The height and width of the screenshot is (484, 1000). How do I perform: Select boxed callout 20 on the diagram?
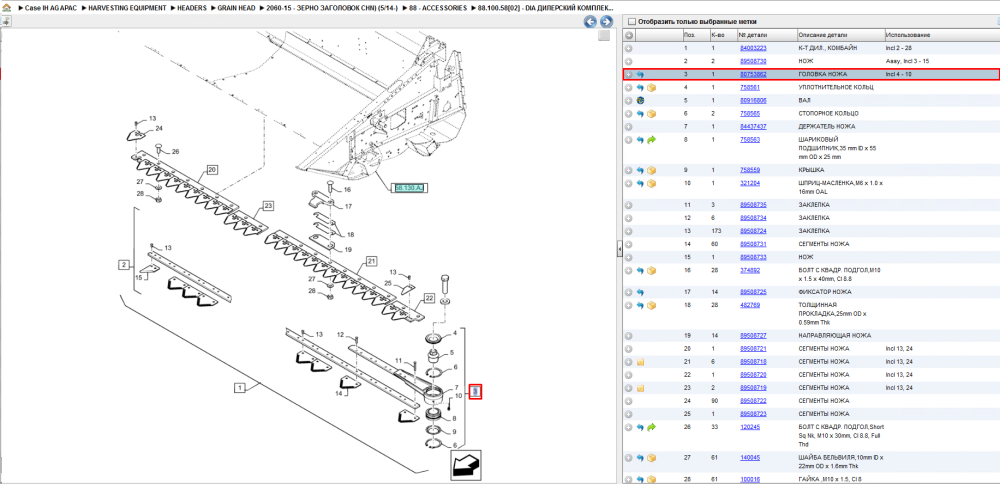[x=212, y=170]
